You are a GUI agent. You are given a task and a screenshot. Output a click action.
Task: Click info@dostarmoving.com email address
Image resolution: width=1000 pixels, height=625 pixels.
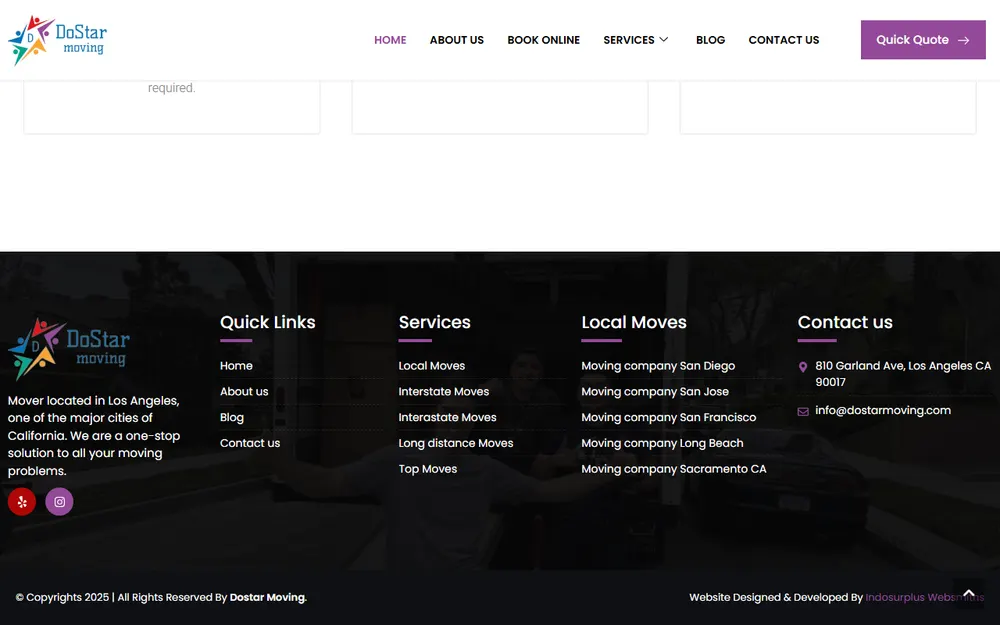point(883,410)
